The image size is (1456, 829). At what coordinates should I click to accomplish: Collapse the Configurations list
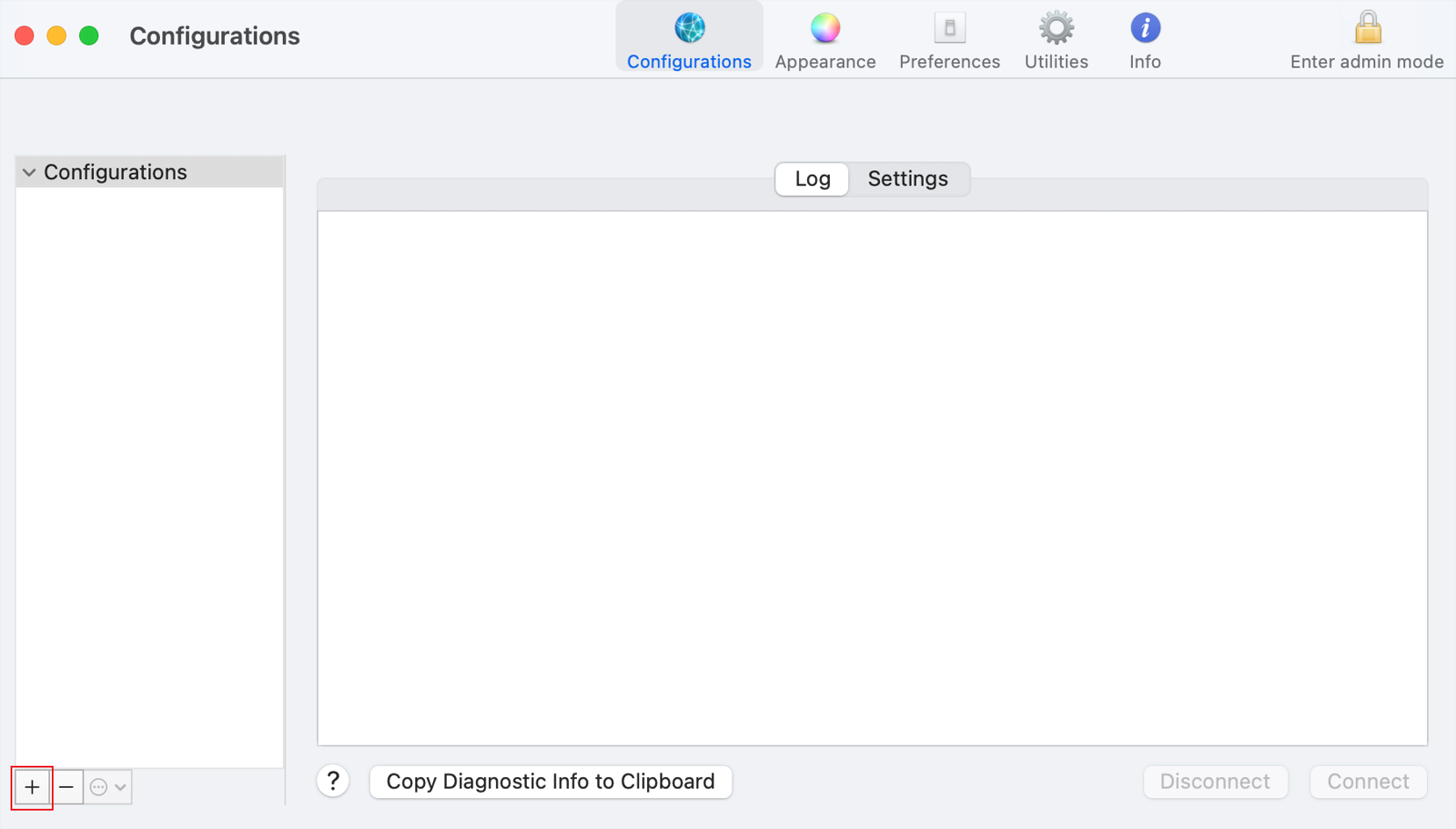pyautogui.click(x=30, y=171)
